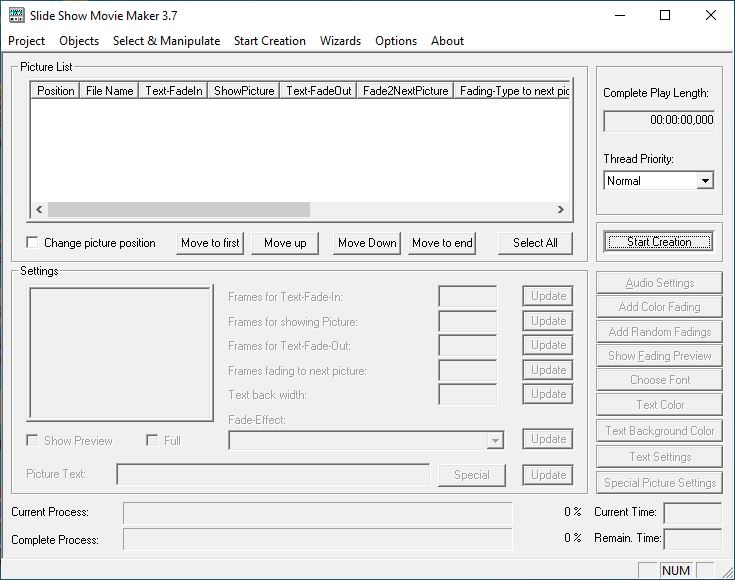Click Update next to Fade-Effect dropdown
The height and width of the screenshot is (580, 735).
548,439
